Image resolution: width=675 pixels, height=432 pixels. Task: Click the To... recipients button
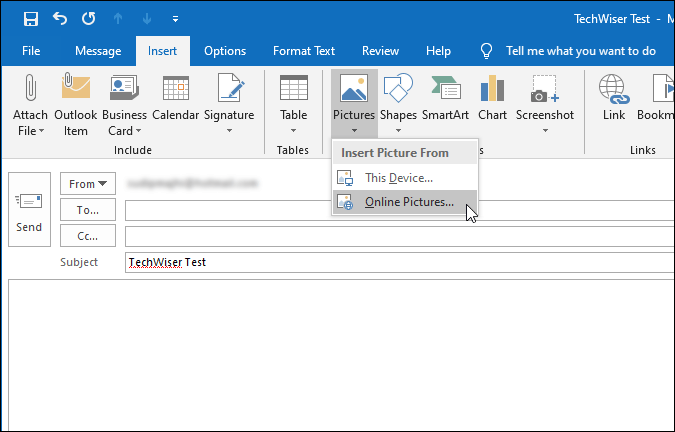point(88,210)
